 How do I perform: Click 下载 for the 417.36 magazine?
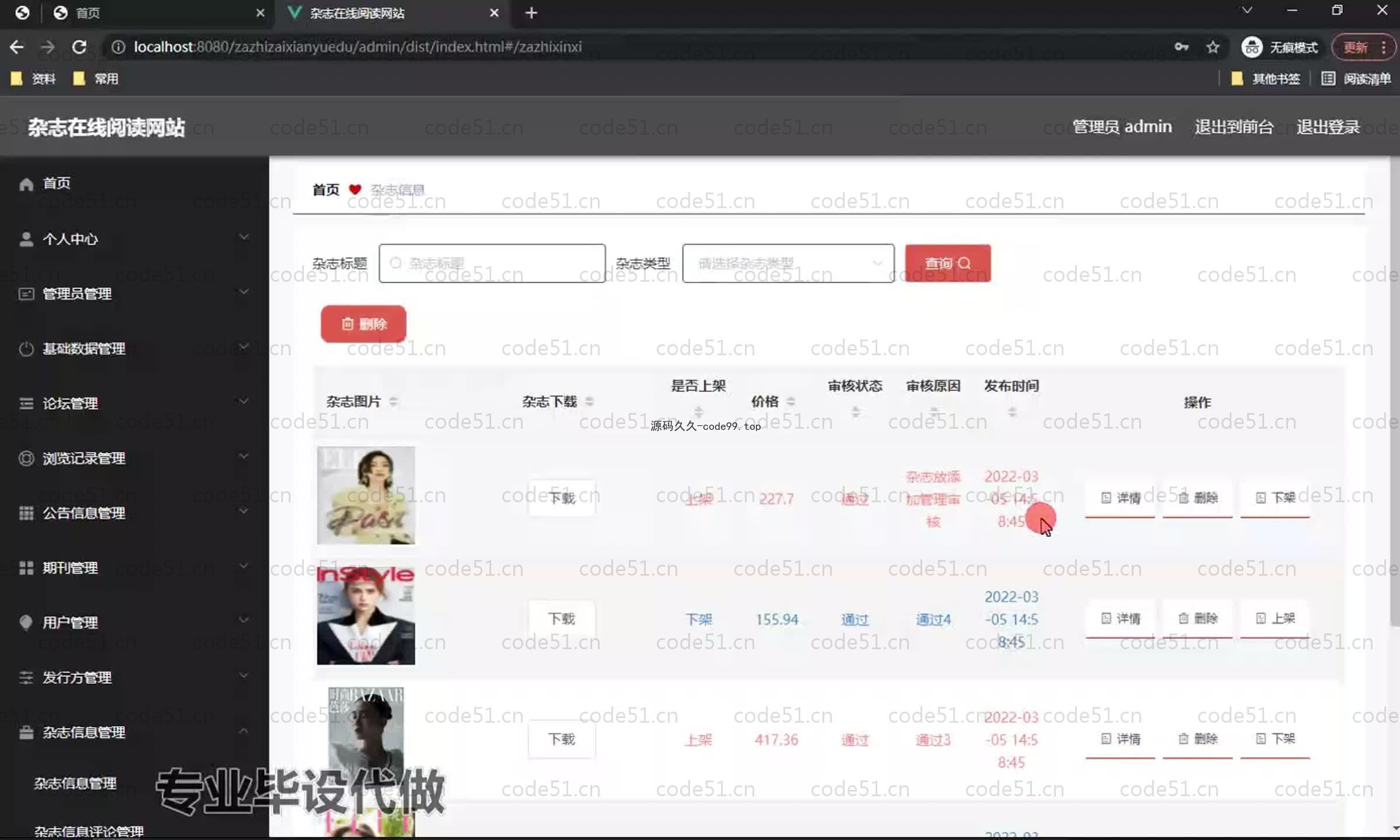pos(562,739)
